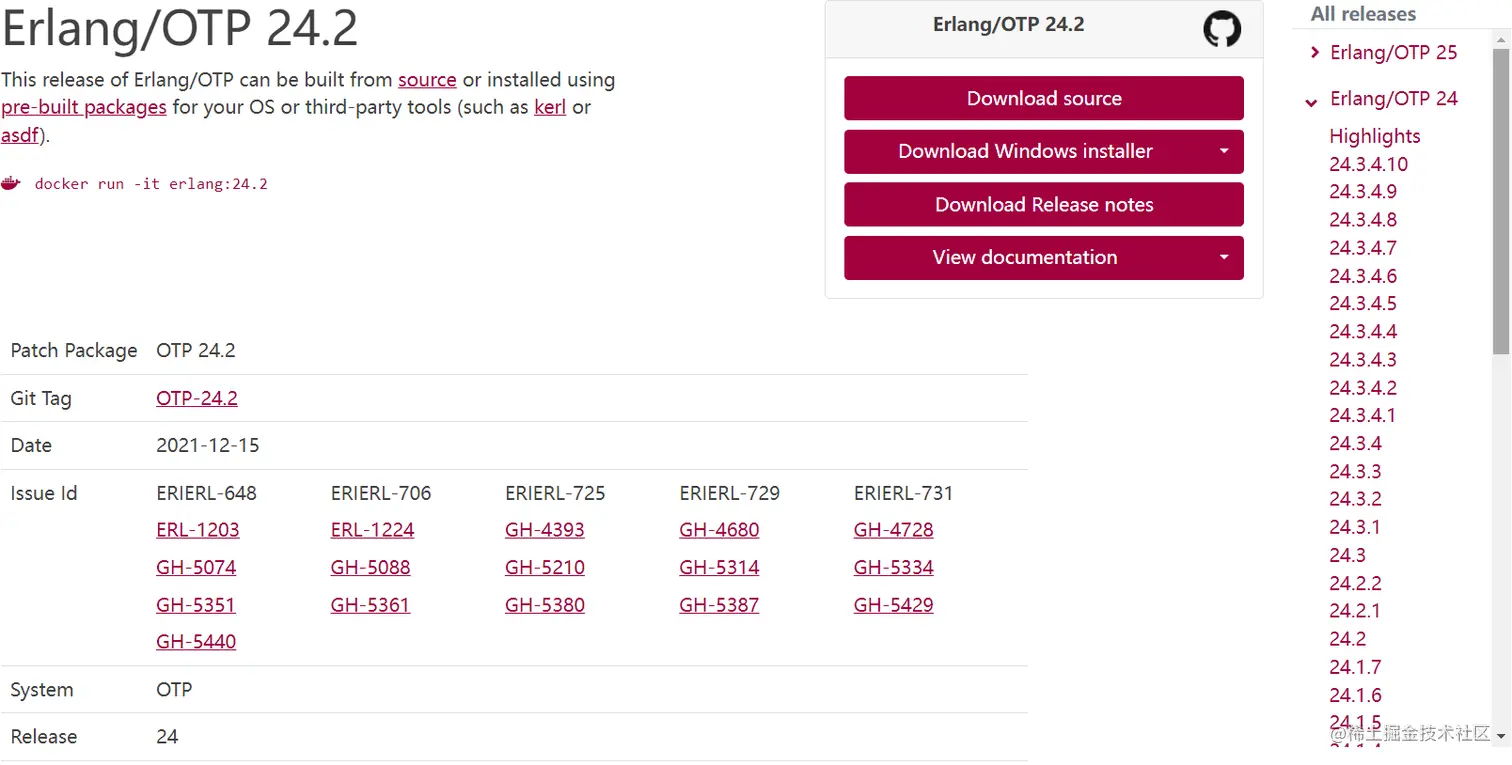1512x765 pixels.
Task: Follow the source link
Action: coord(427,80)
